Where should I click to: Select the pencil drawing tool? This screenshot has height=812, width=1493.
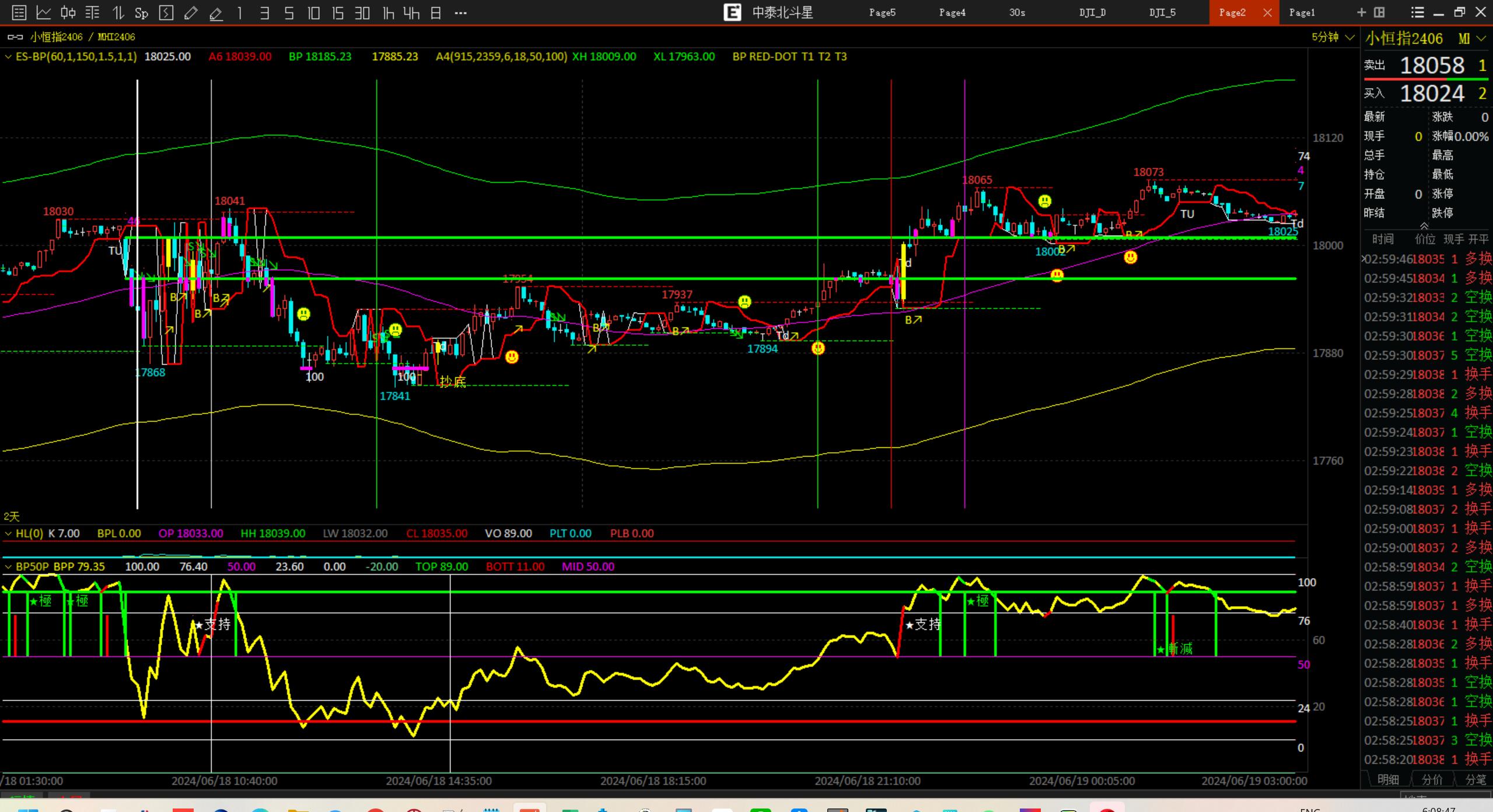tap(191, 12)
